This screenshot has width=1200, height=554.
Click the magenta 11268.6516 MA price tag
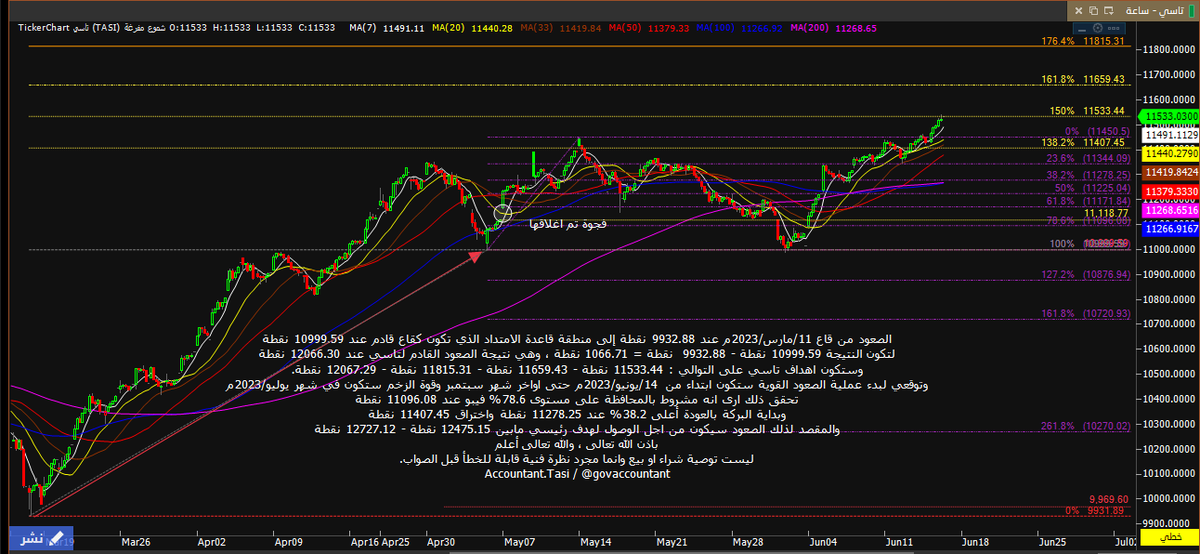(x=1172, y=210)
